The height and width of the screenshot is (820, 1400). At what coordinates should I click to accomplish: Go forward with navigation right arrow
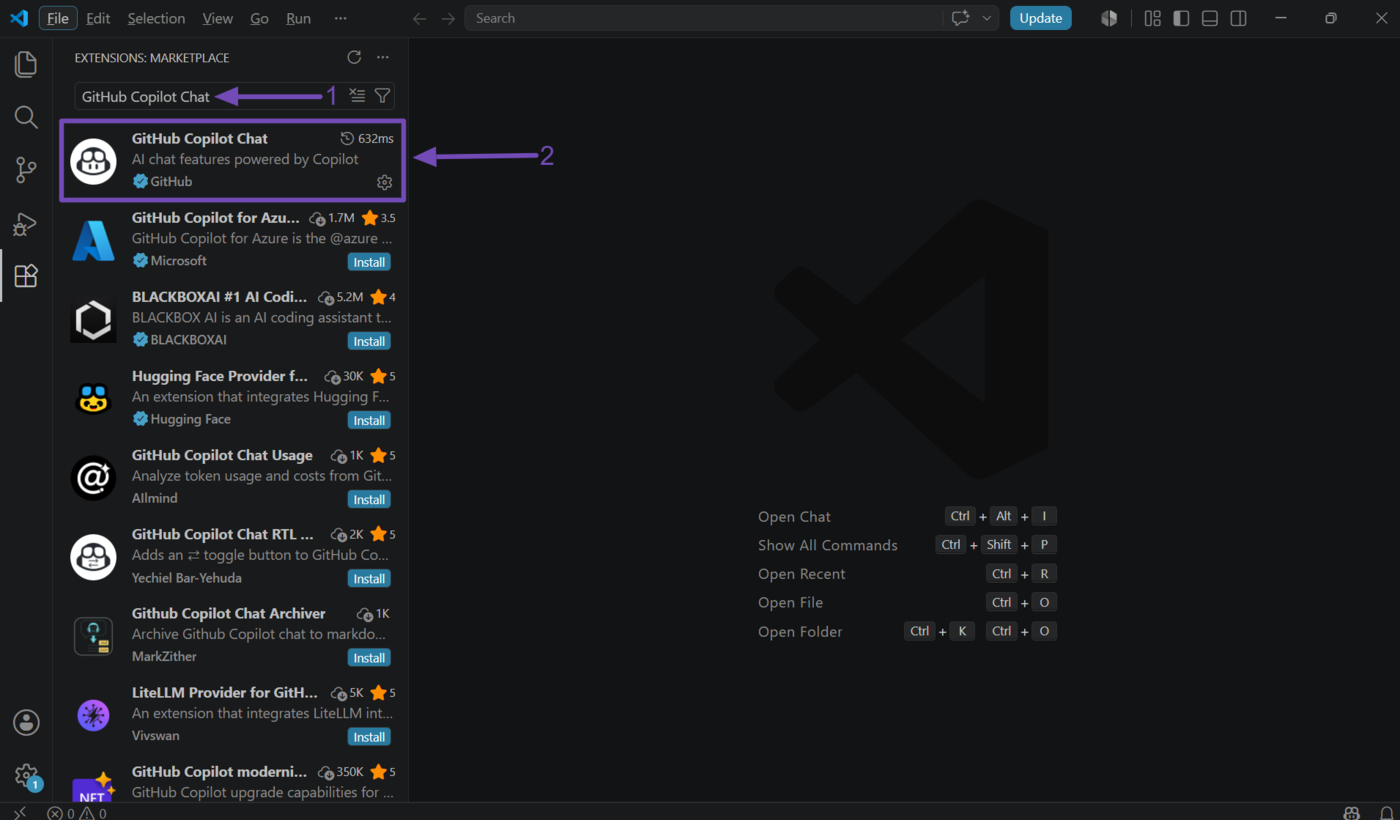[x=448, y=19]
